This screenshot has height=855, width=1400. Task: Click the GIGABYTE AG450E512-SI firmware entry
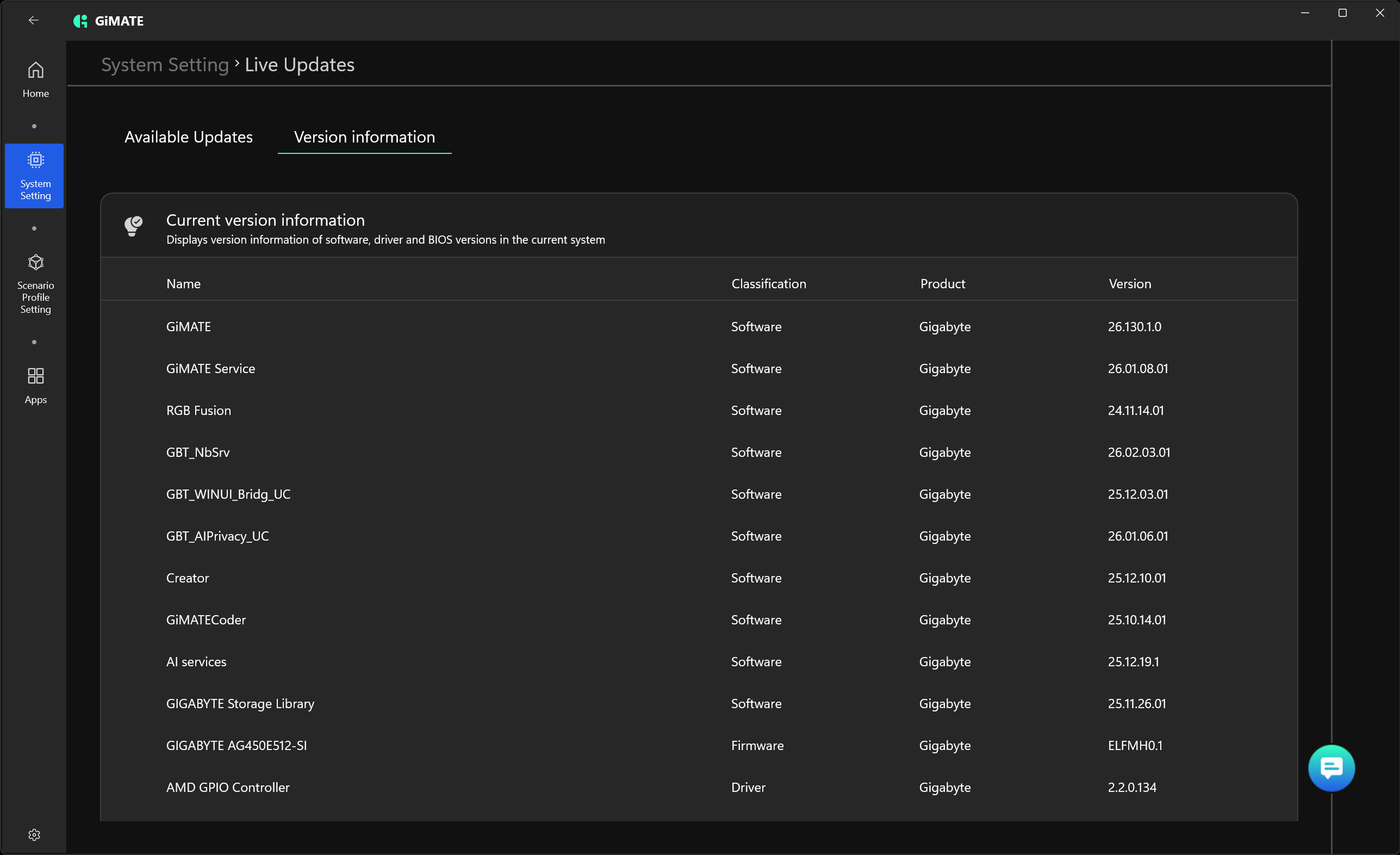(237, 745)
